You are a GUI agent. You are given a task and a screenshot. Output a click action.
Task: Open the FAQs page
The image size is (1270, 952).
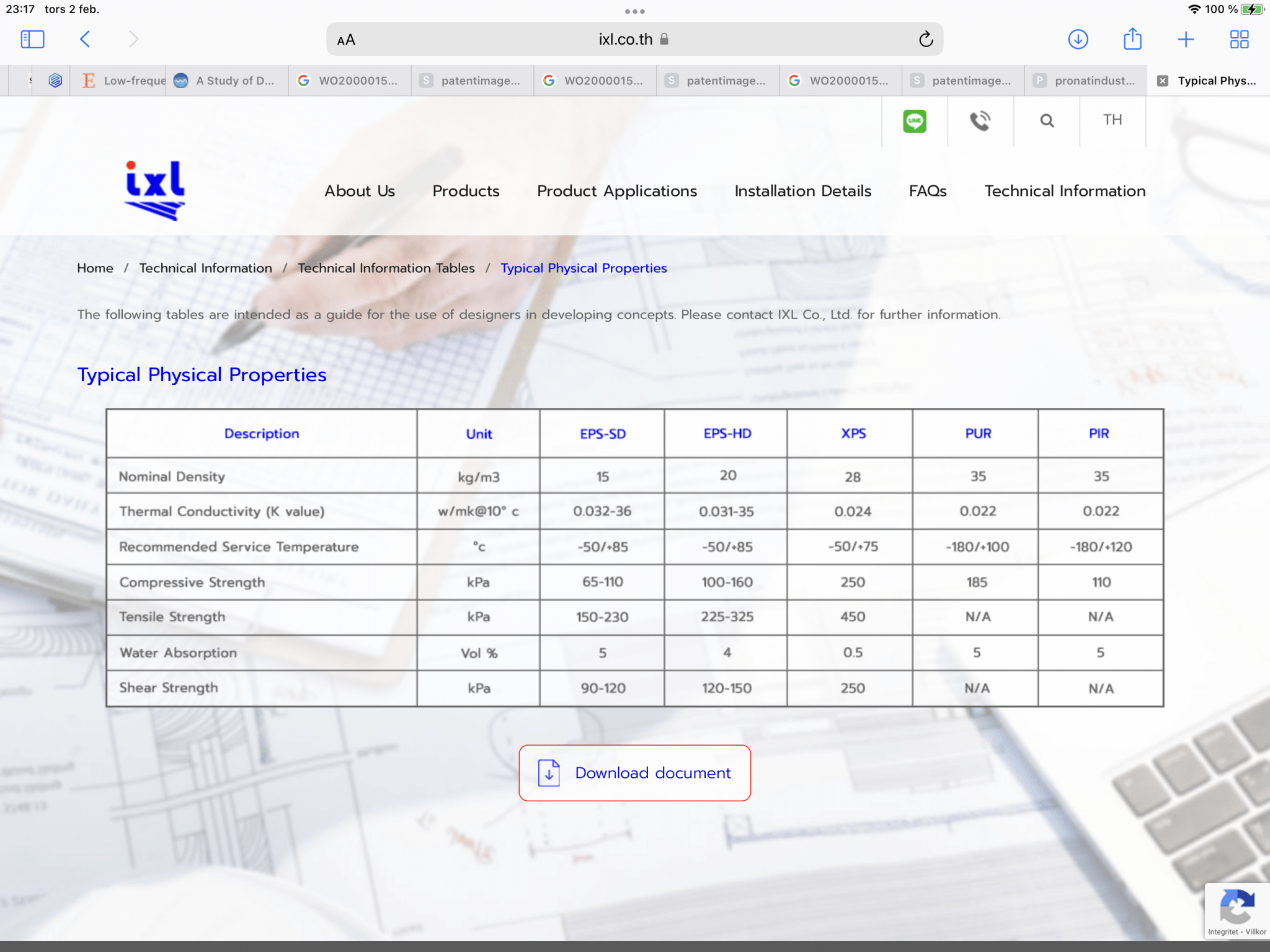pyautogui.click(x=928, y=191)
